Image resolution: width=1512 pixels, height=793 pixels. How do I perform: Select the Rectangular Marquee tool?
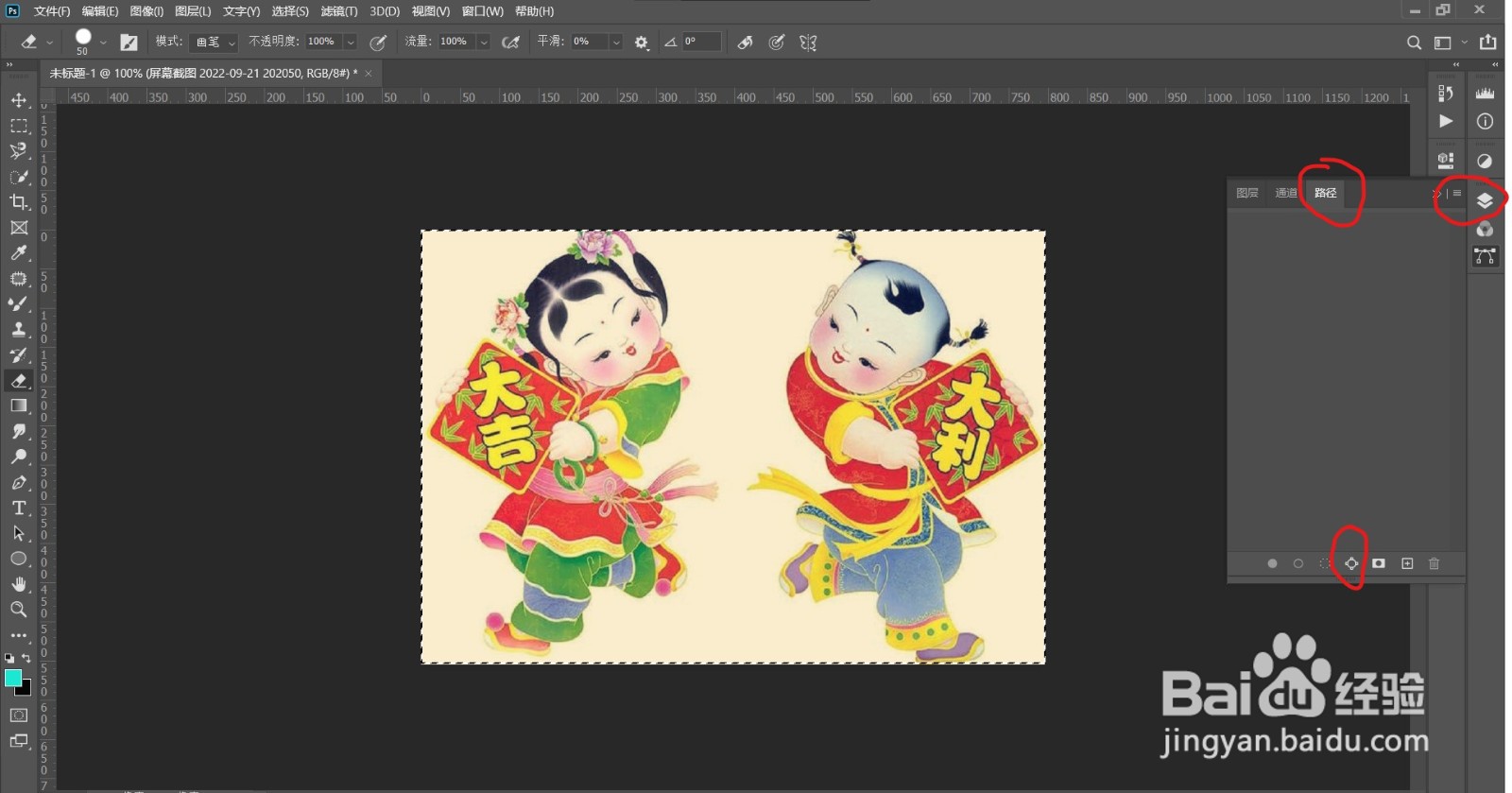tap(19, 126)
